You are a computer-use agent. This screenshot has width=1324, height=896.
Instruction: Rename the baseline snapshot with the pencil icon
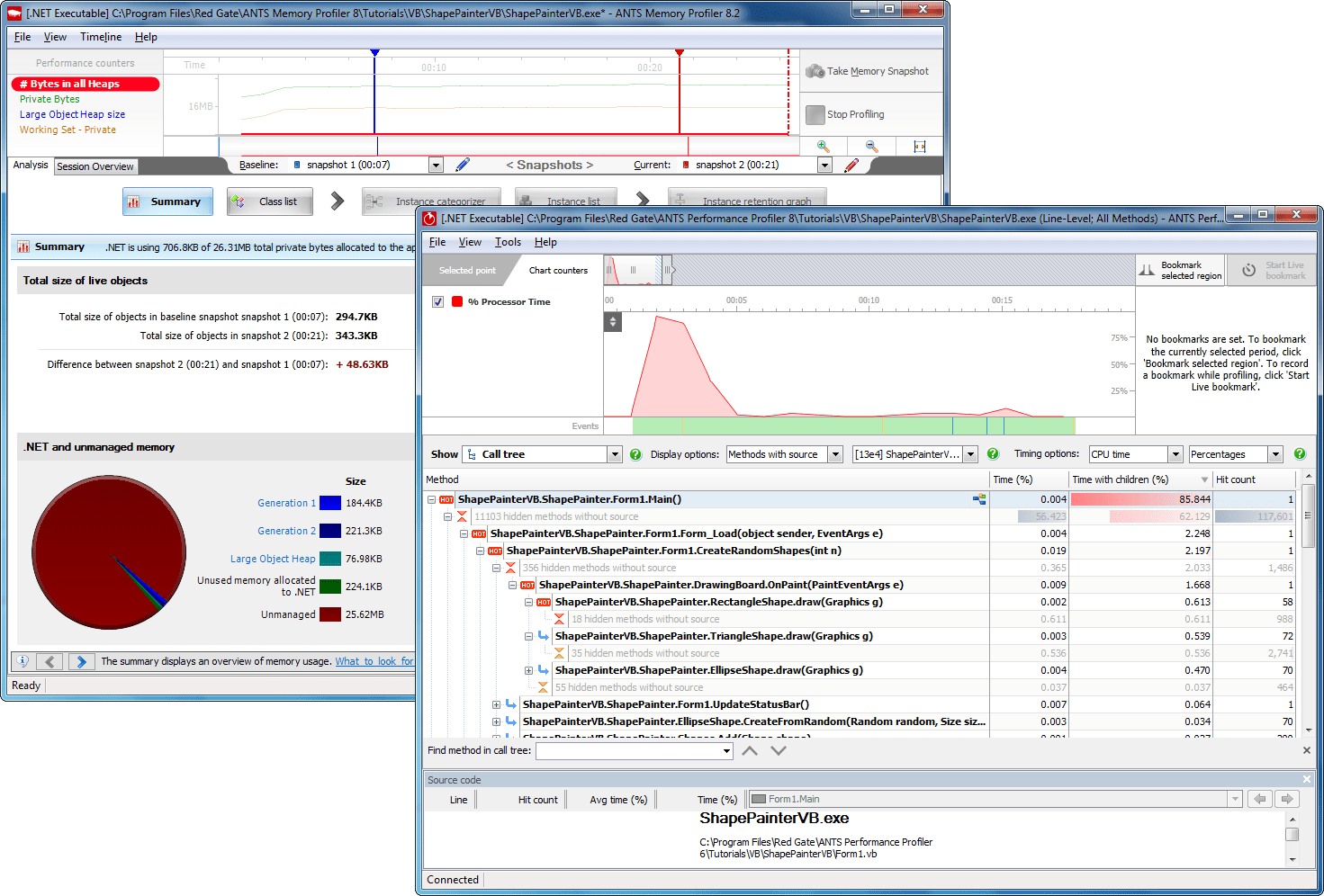point(462,164)
